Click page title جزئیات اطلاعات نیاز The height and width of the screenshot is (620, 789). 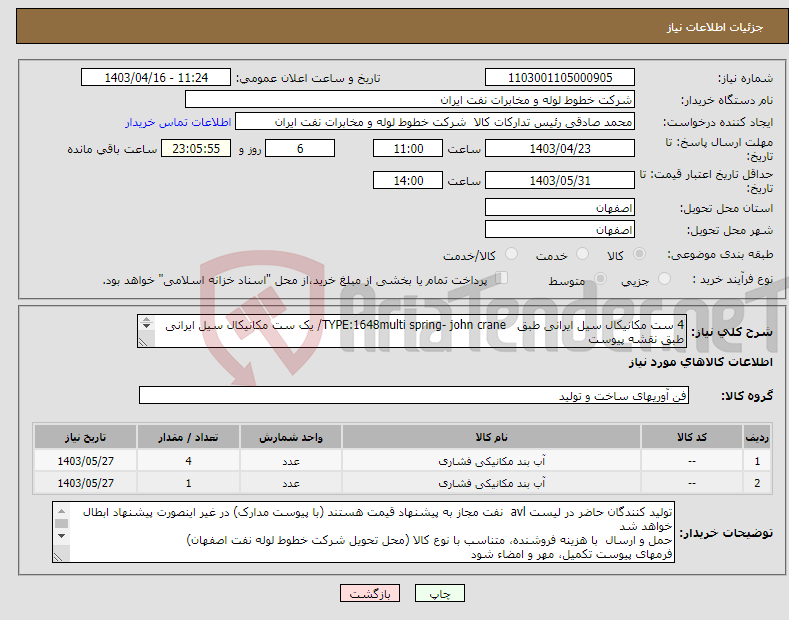tap(715, 27)
